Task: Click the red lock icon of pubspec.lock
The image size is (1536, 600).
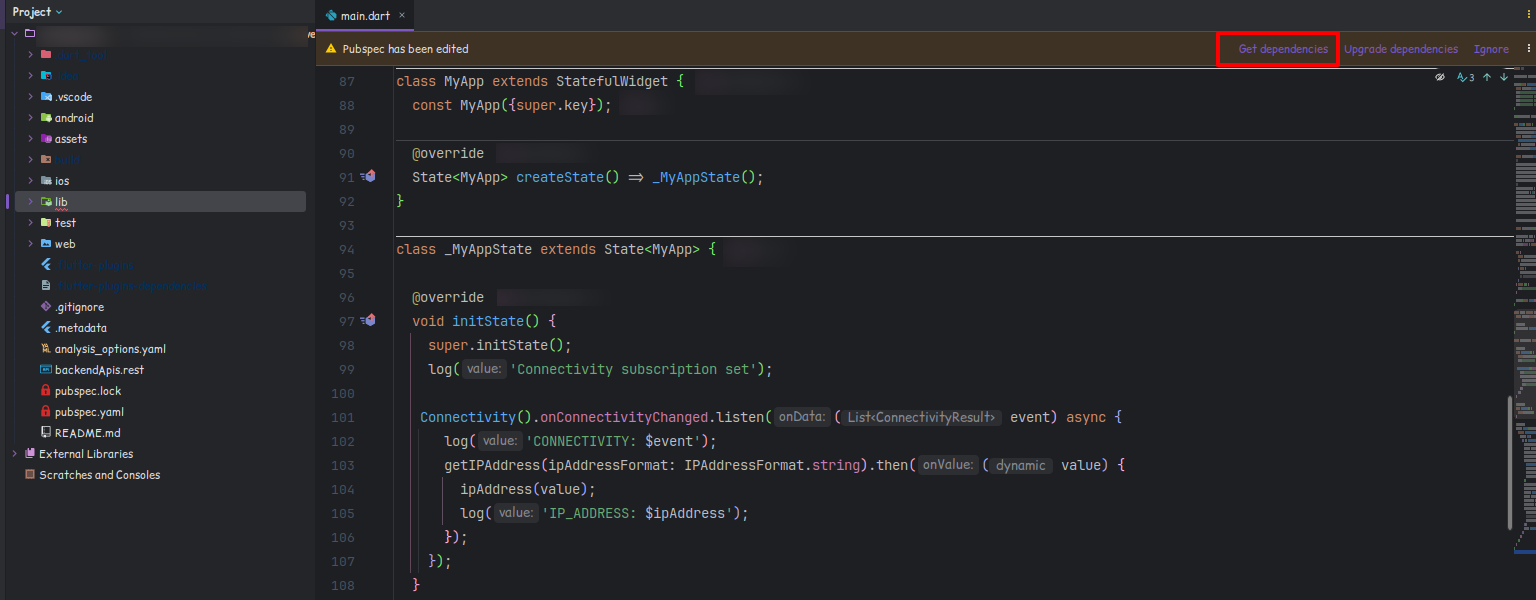Action: [46, 391]
